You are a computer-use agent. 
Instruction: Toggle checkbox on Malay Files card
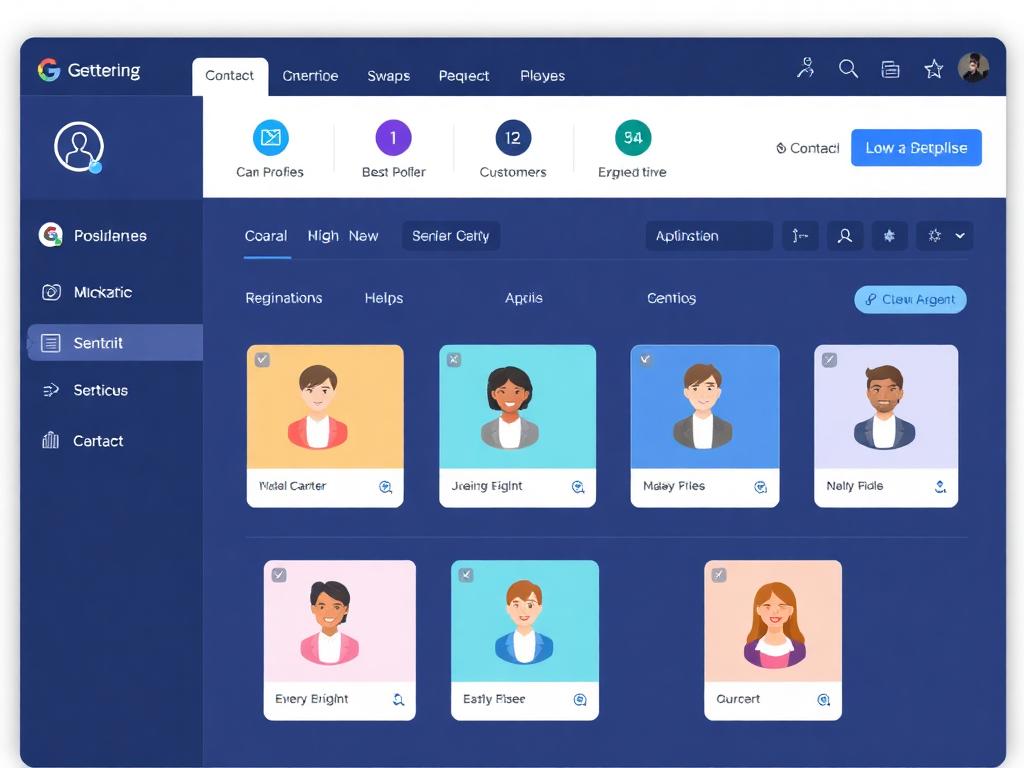645,359
